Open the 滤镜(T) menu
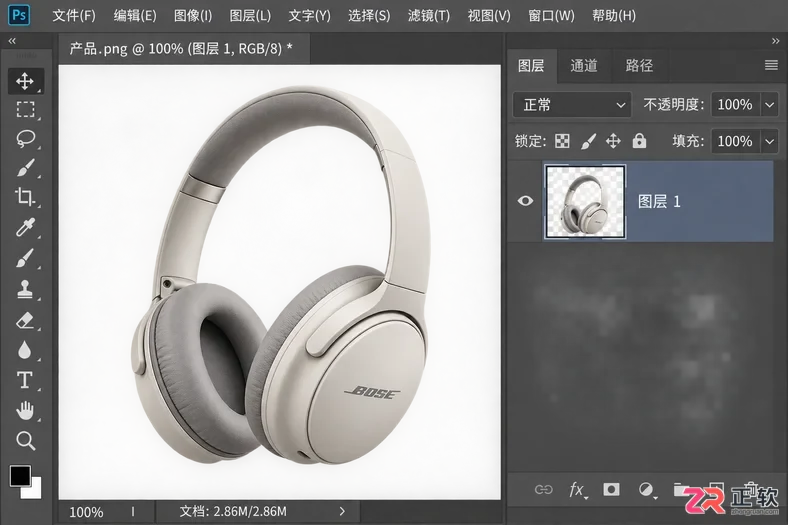Screen dimensions: 788x525 click(x=429, y=16)
